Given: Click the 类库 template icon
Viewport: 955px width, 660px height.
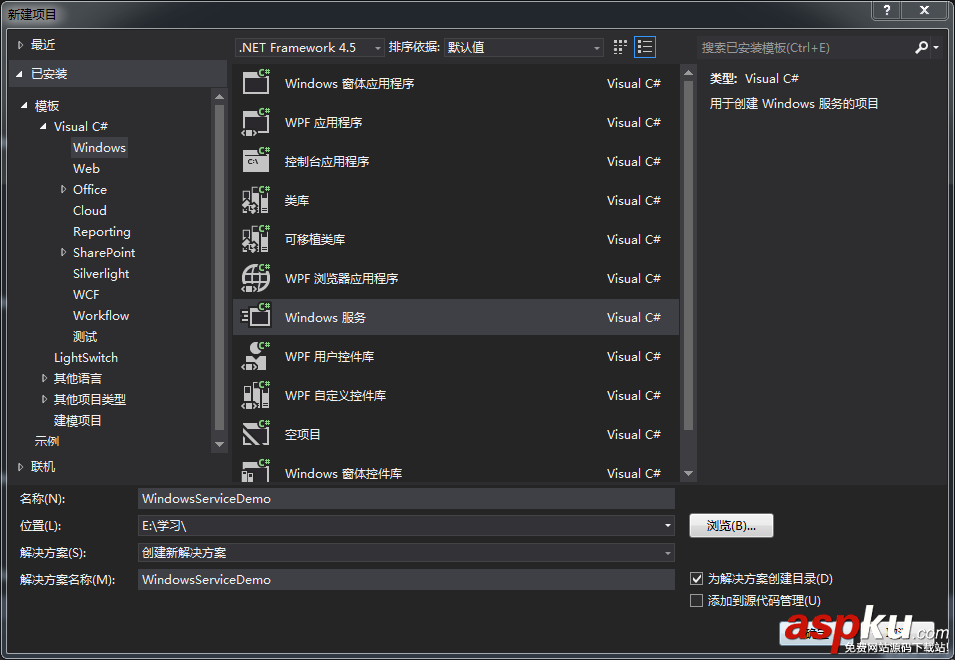Looking at the screenshot, I should pyautogui.click(x=256, y=200).
